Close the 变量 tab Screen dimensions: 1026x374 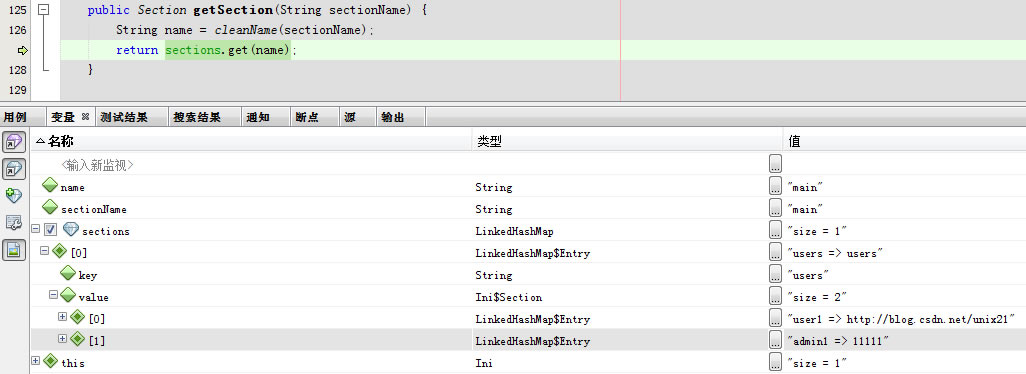tap(86, 117)
